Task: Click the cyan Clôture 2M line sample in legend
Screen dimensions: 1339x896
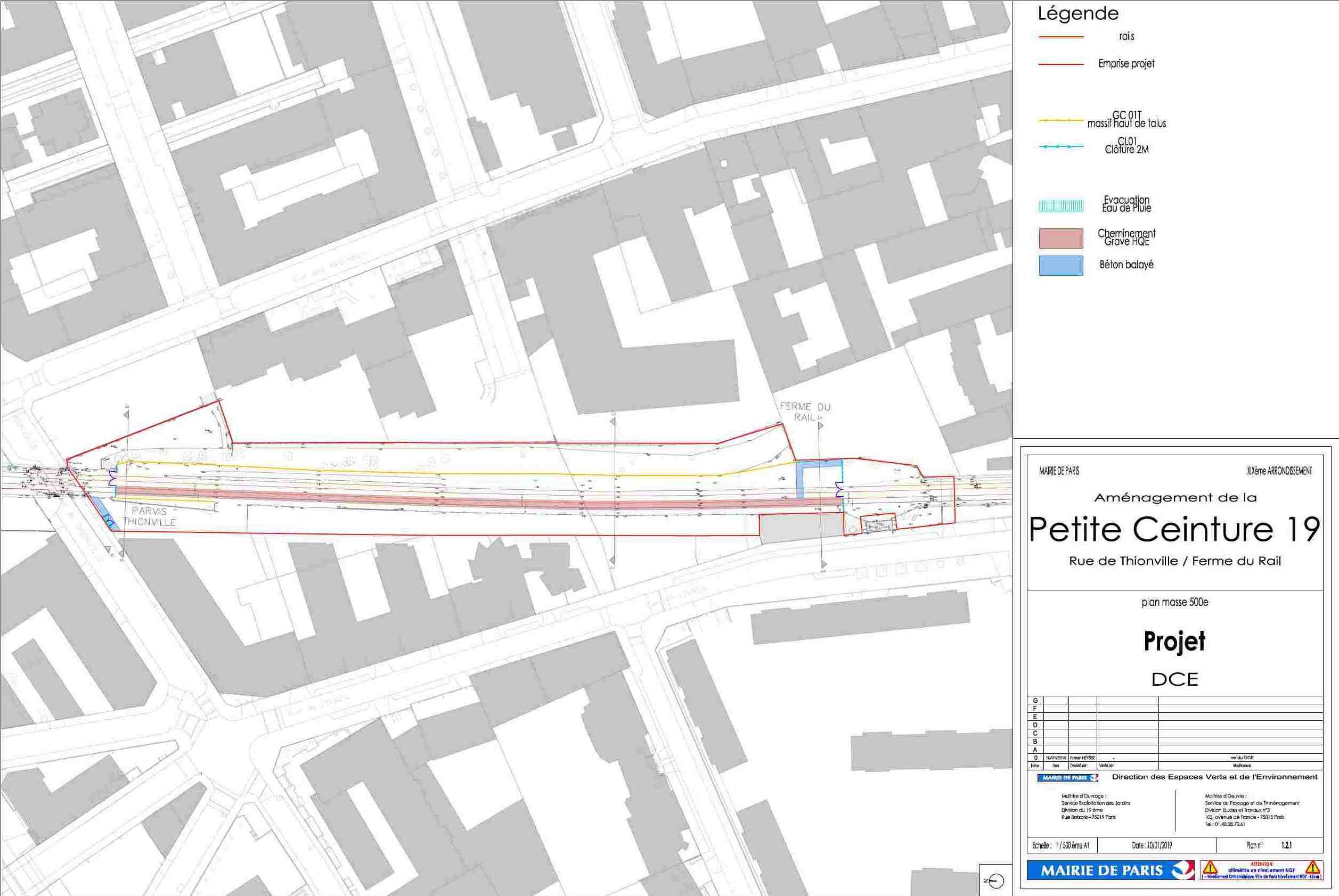Action: point(1060,147)
